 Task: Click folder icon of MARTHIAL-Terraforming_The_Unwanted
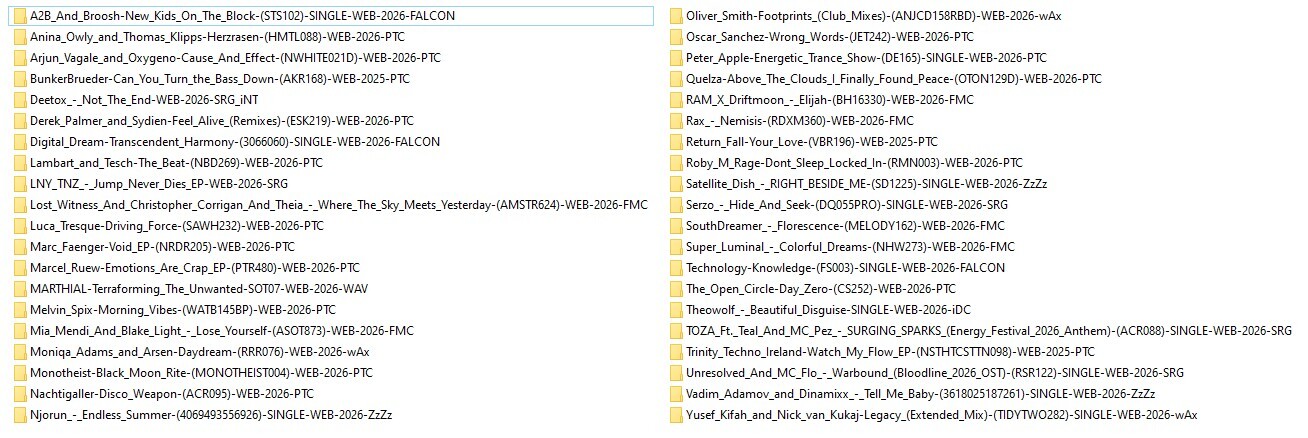coord(20,289)
